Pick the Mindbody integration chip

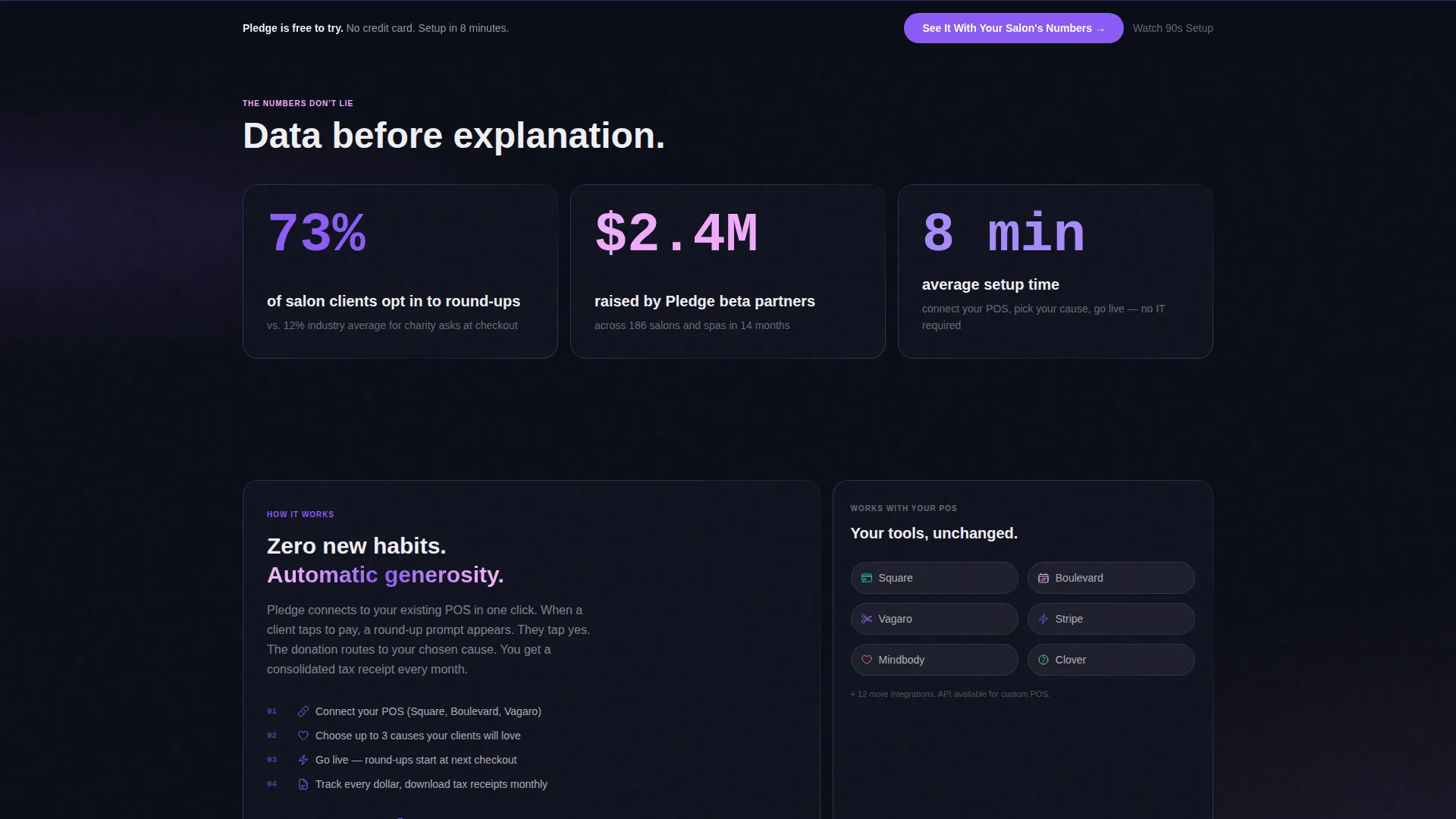pos(934,660)
